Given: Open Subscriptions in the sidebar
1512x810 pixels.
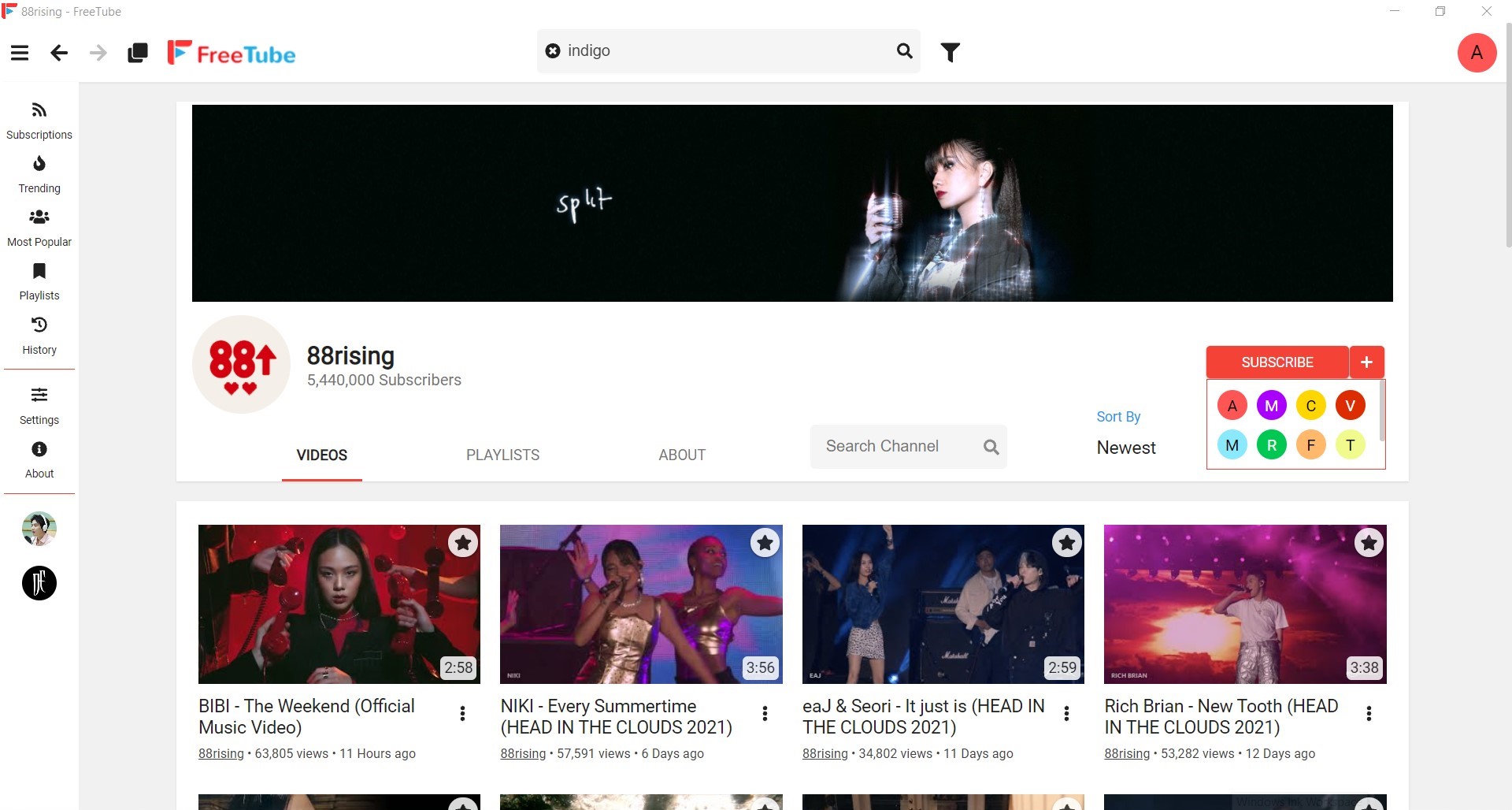Looking at the screenshot, I should (x=39, y=121).
